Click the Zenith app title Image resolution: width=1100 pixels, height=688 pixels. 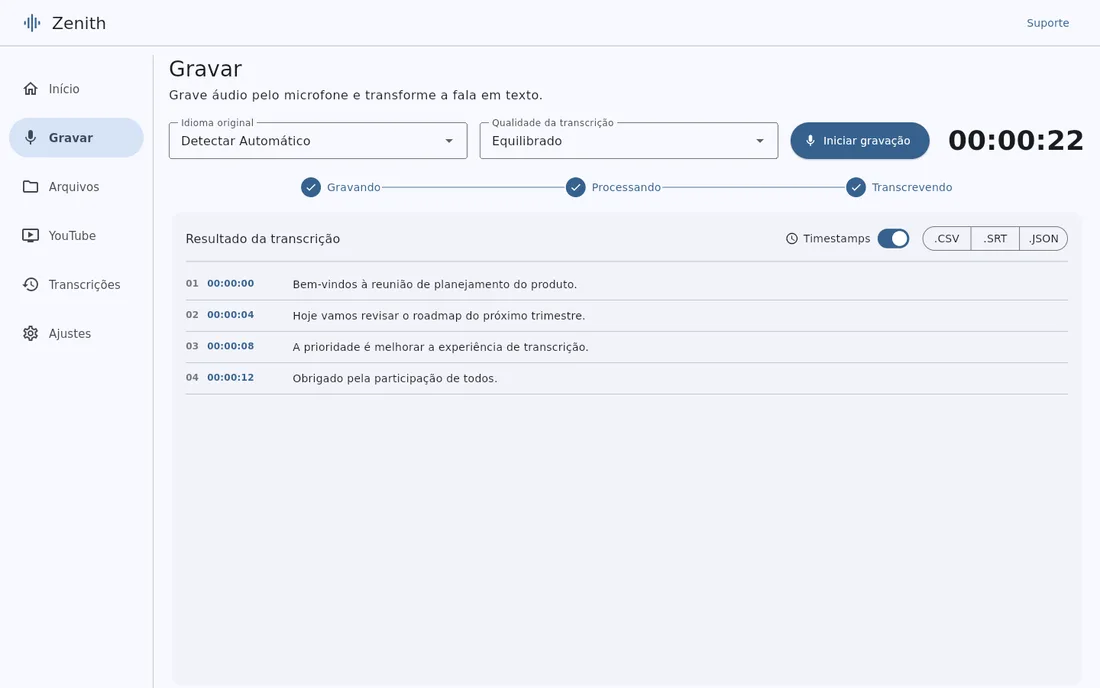79,23
